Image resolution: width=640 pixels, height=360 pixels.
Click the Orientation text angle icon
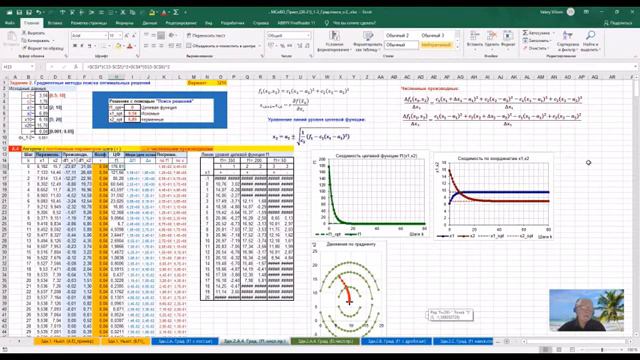(x=172, y=36)
